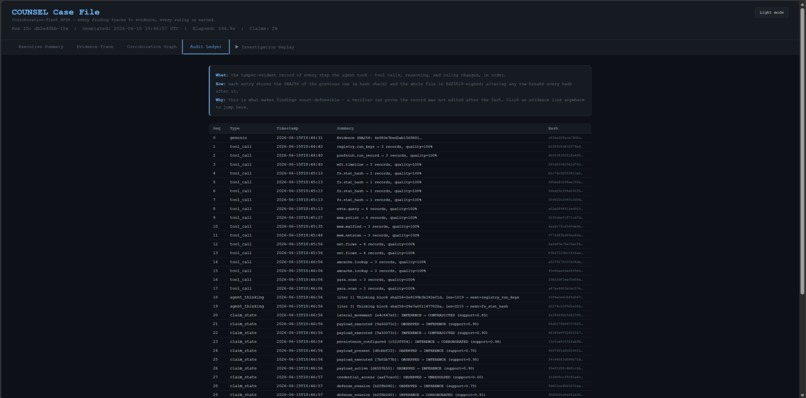Viewport: 806px width, 398px height.
Task: Click the Type column header
Action: (234, 129)
